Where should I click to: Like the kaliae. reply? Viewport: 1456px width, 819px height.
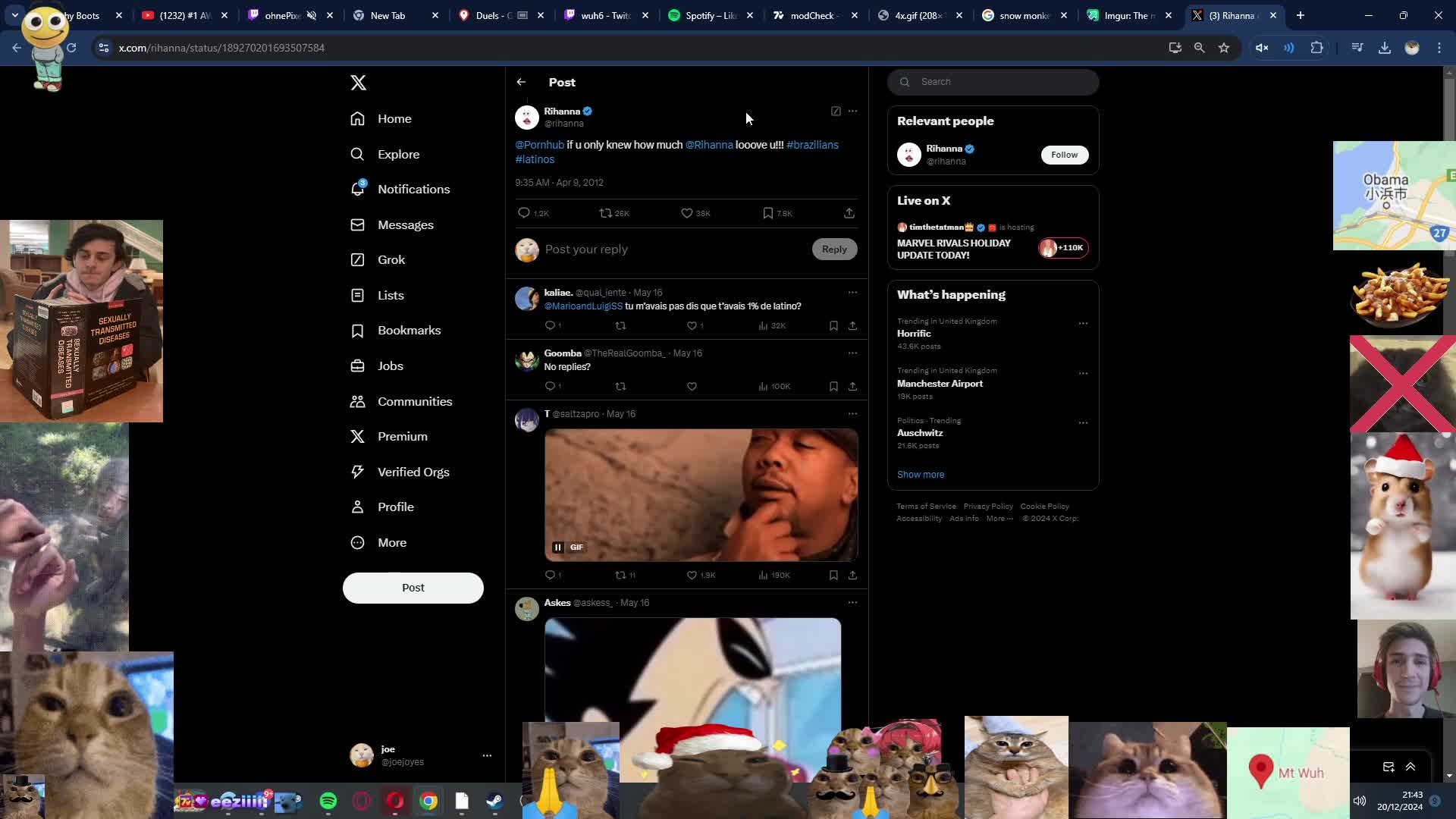692,326
